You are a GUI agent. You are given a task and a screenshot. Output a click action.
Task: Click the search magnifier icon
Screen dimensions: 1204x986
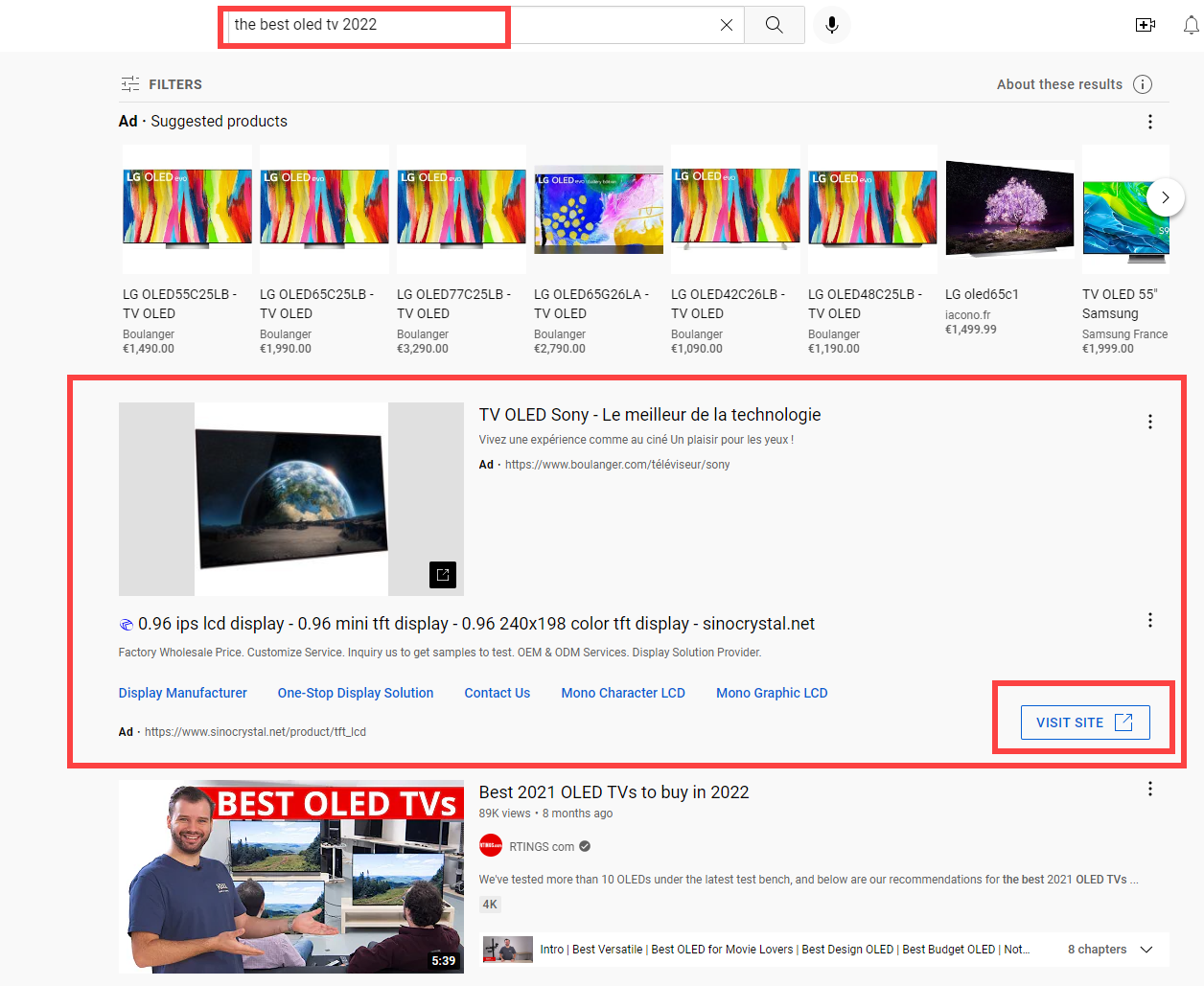pos(774,25)
